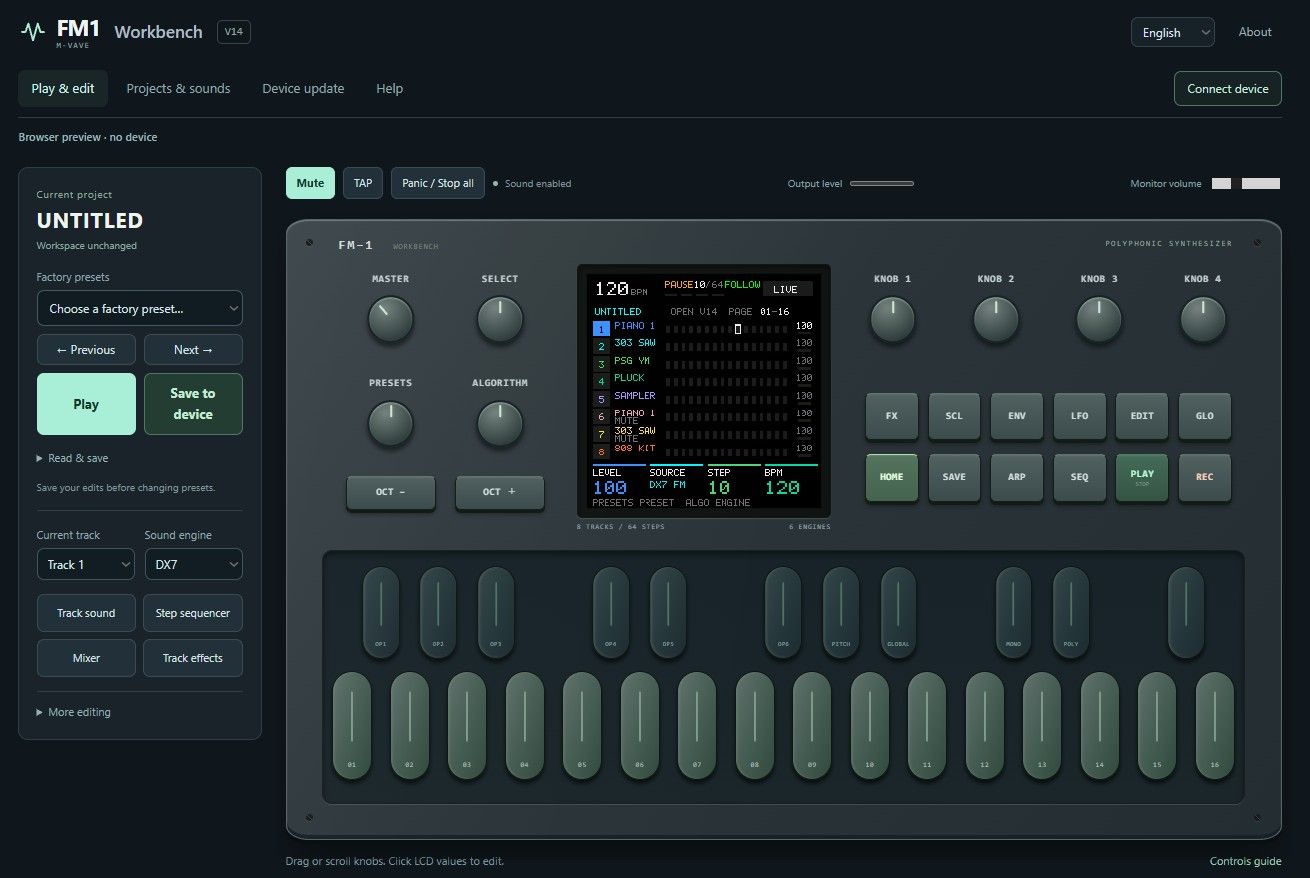Open the Device update tab
The image size is (1310, 878).
pyautogui.click(x=303, y=89)
